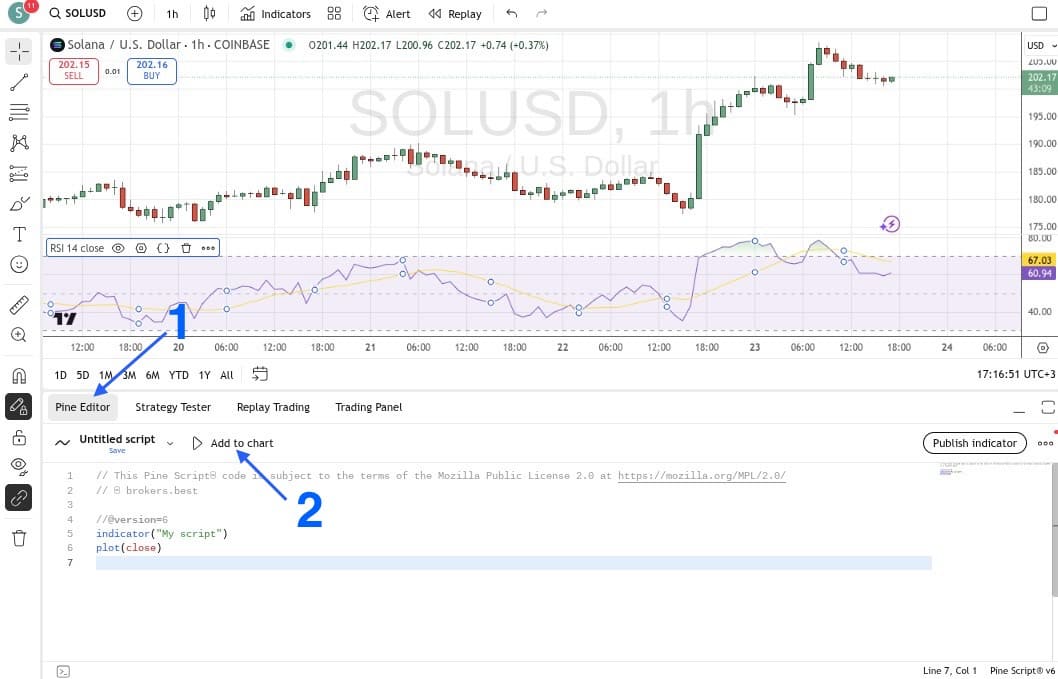The width and height of the screenshot is (1058, 679).
Task: Open the forecasting and measurement tools
Action: point(19,173)
